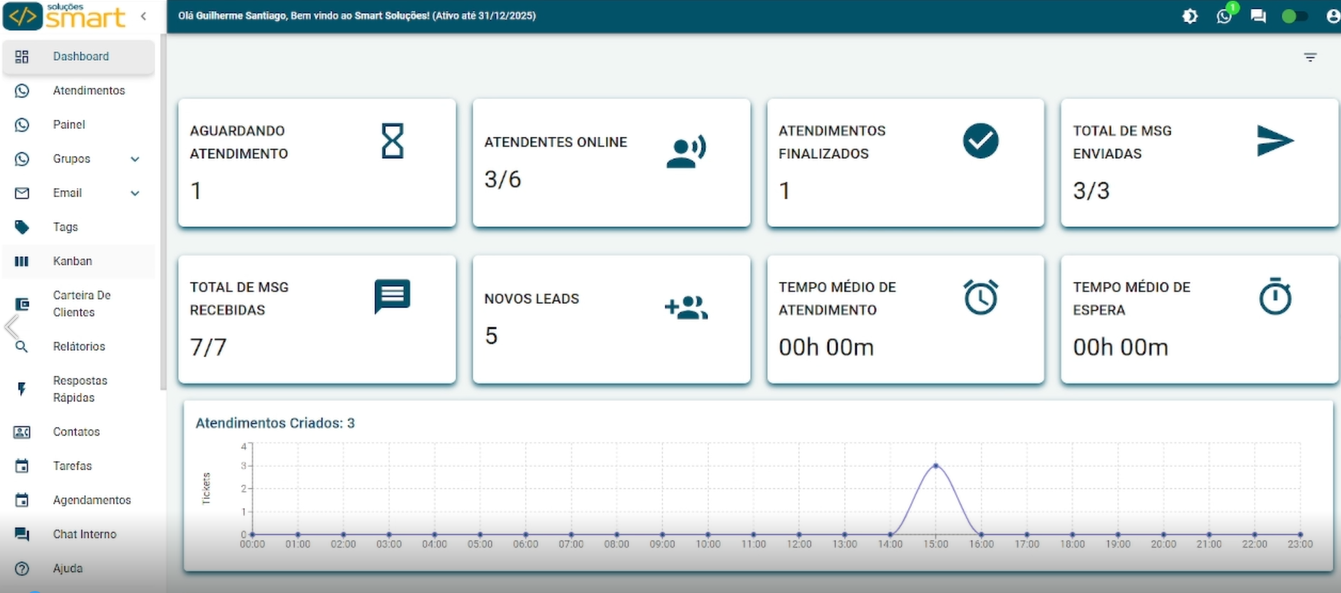This screenshot has width=1341, height=593.
Task: Toggle the theme brightness icon
Action: (1190, 16)
